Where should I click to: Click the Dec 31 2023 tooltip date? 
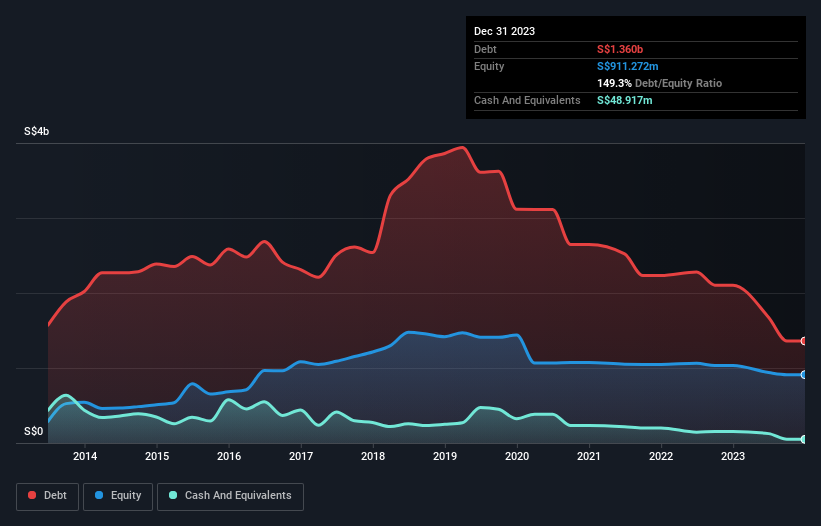504,31
